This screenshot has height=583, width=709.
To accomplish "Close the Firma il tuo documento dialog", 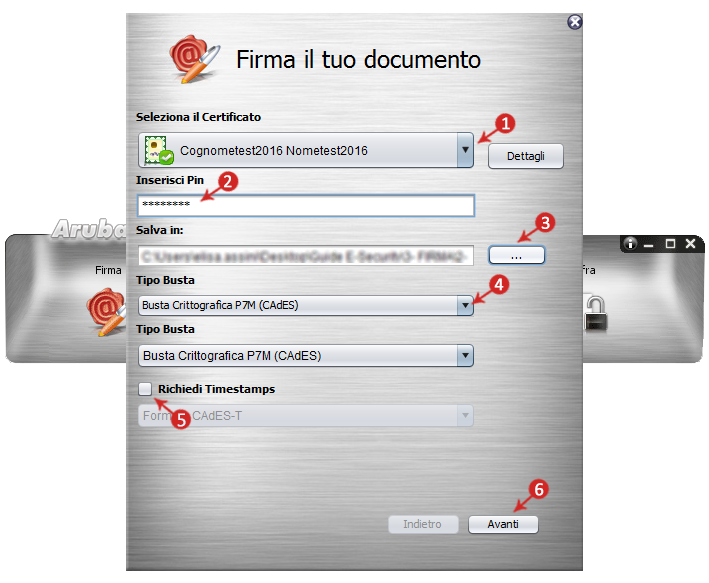I will click(575, 22).
